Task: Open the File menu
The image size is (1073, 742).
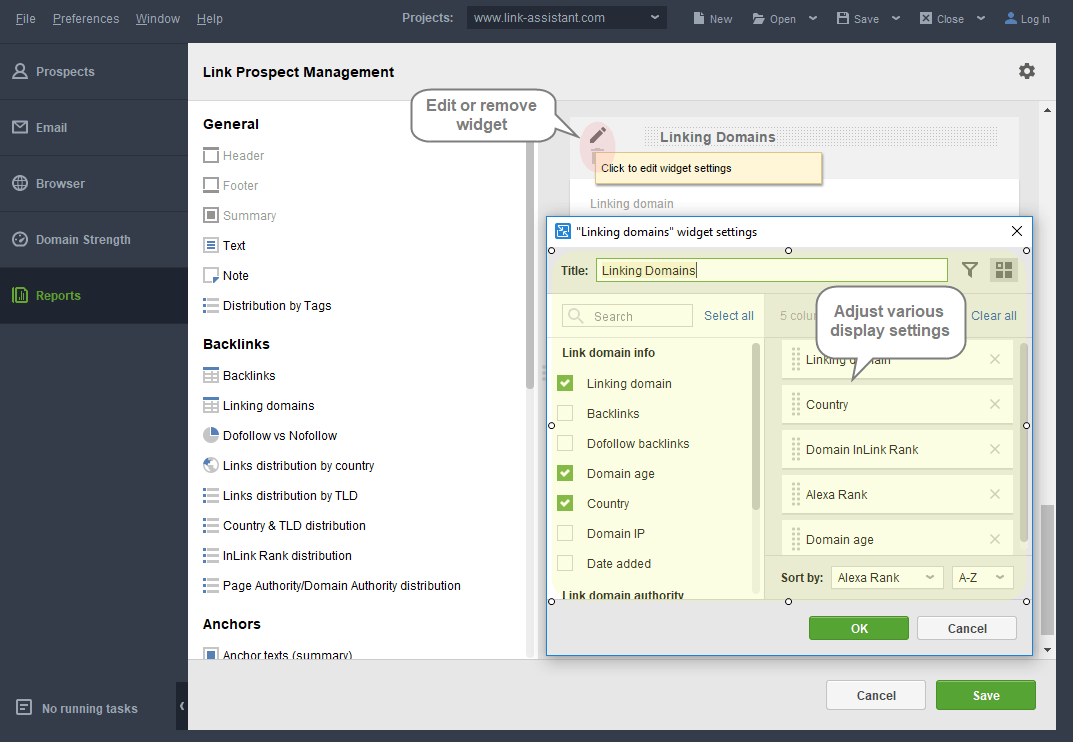Action: (25, 18)
